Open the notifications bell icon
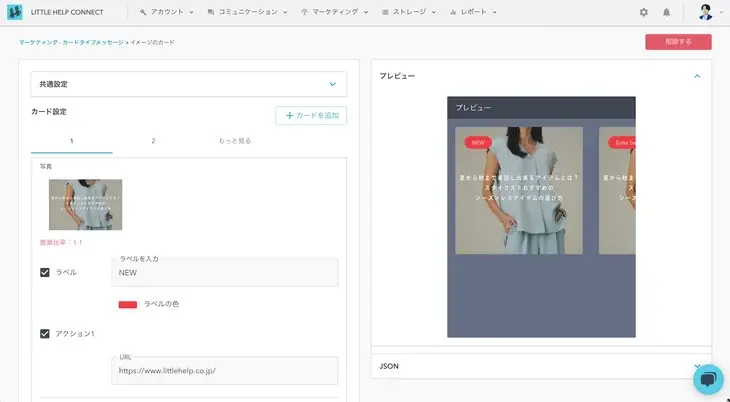This screenshot has width=730, height=402. tap(667, 12)
